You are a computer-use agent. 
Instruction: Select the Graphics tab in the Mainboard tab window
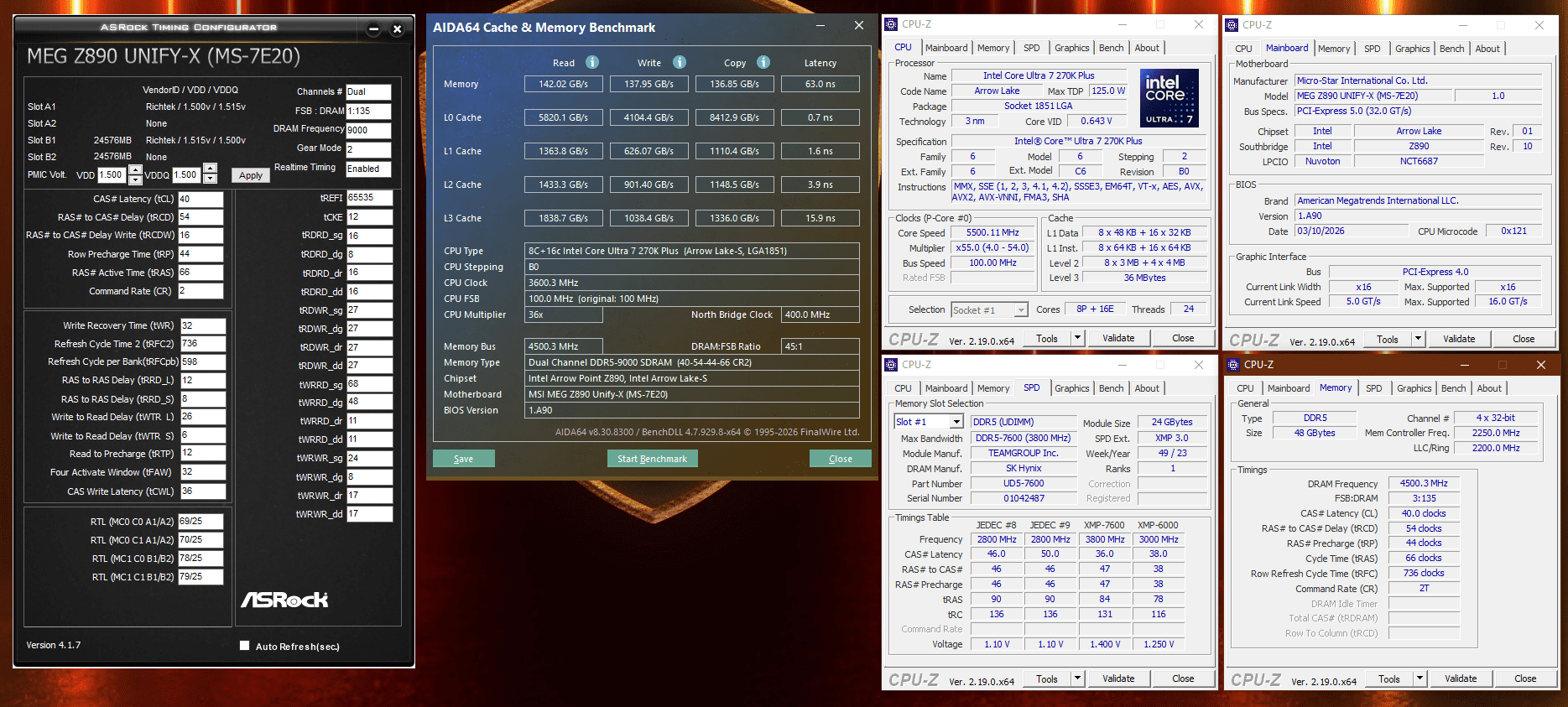pyautogui.click(x=1413, y=49)
